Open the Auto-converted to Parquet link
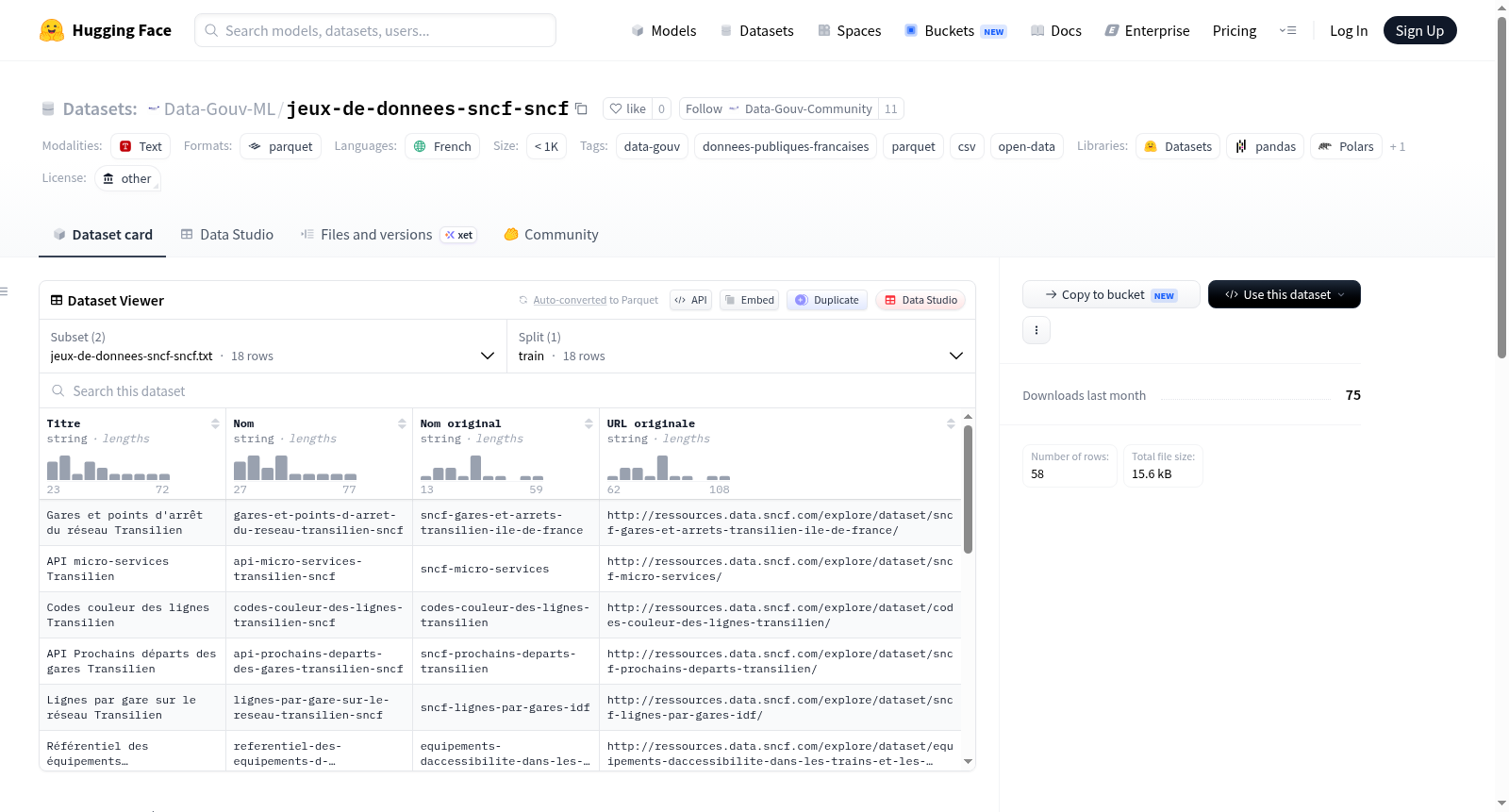The image size is (1509, 812). click(570, 300)
